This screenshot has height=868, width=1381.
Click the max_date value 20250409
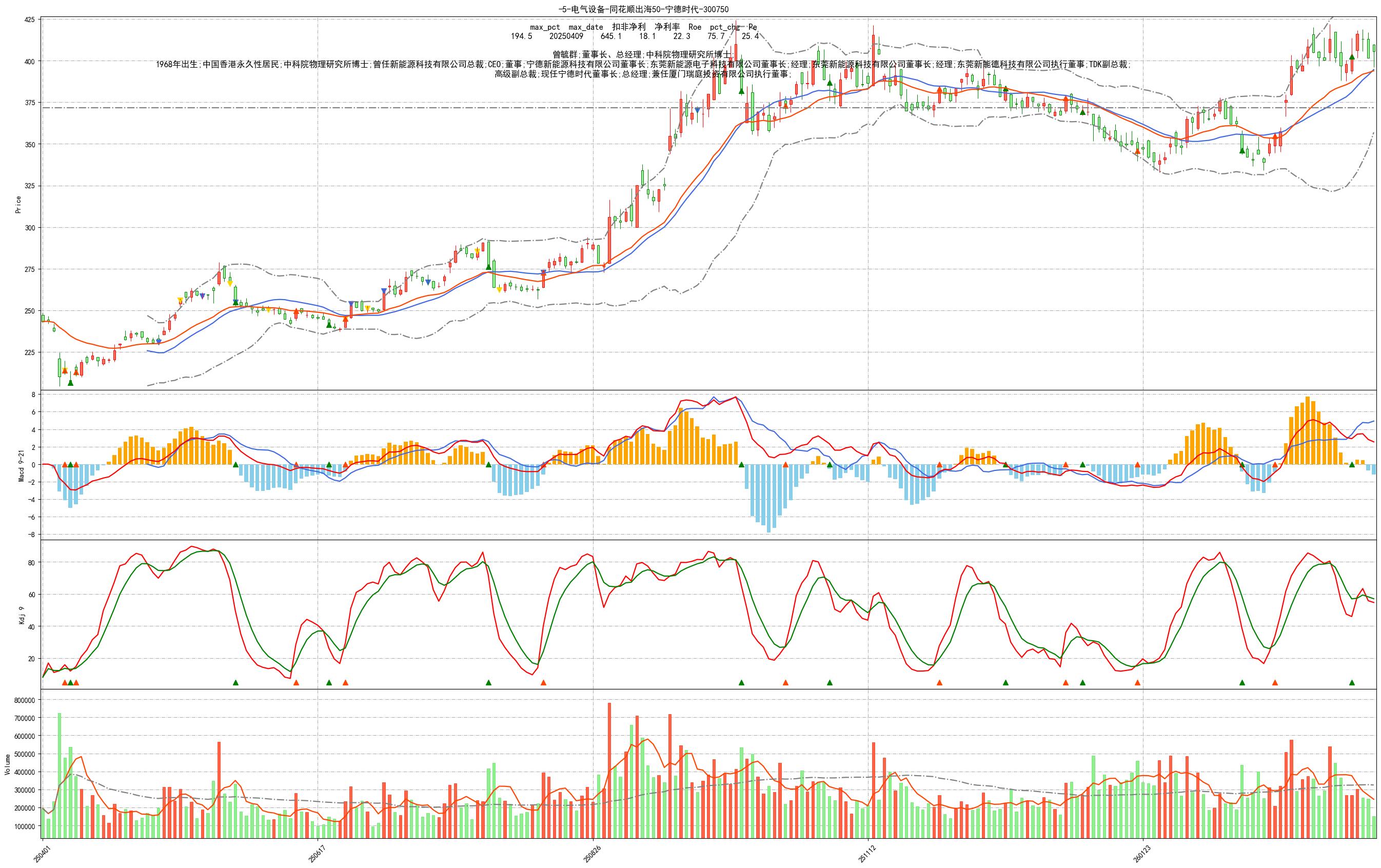(x=566, y=36)
